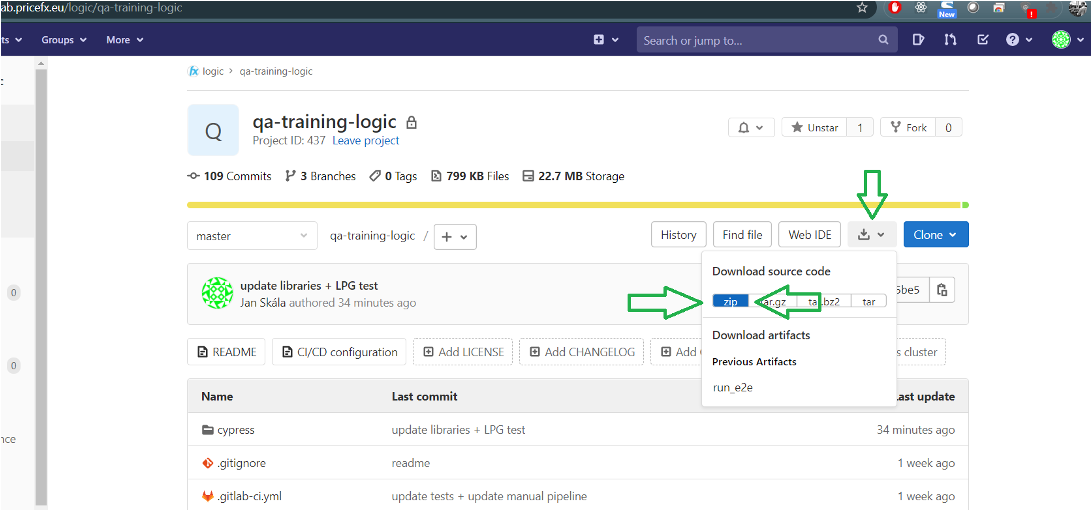The image size is (1092, 510).
Task: Open the notification bell dropdown
Action: click(x=751, y=128)
